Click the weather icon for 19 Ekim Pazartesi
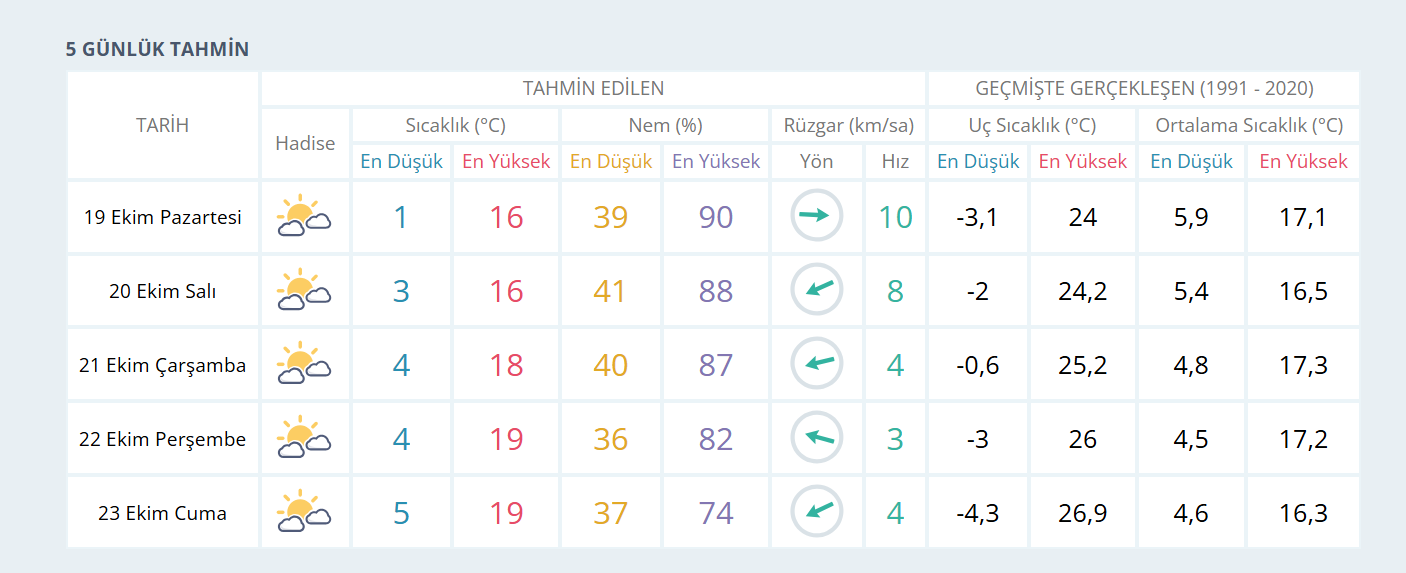 (x=305, y=217)
